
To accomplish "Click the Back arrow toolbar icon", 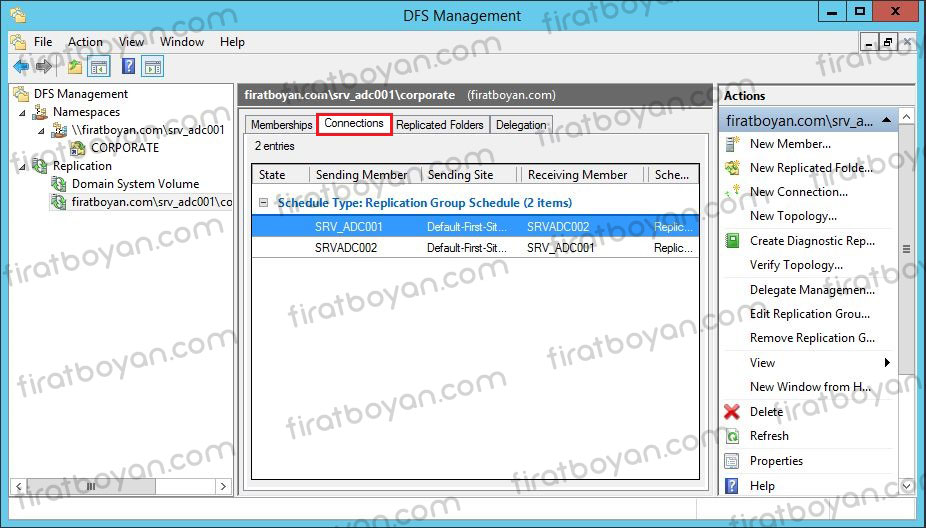I will [21, 67].
